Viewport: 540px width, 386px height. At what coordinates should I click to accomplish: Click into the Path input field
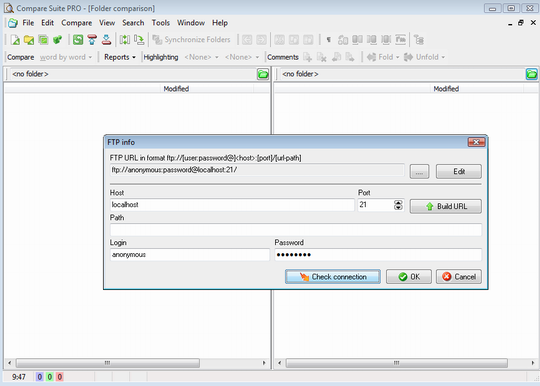click(295, 230)
